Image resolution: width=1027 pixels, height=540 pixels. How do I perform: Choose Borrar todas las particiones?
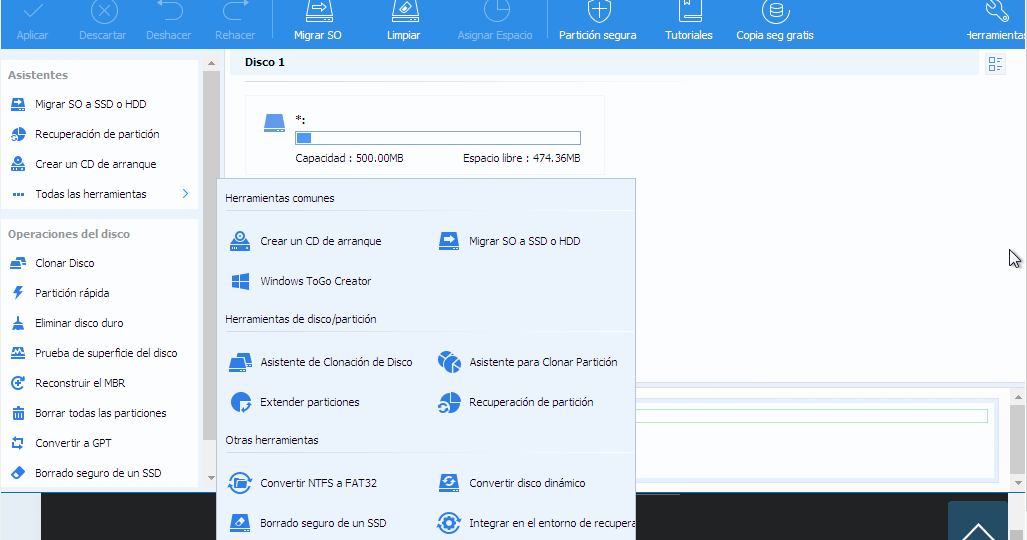click(x=99, y=414)
